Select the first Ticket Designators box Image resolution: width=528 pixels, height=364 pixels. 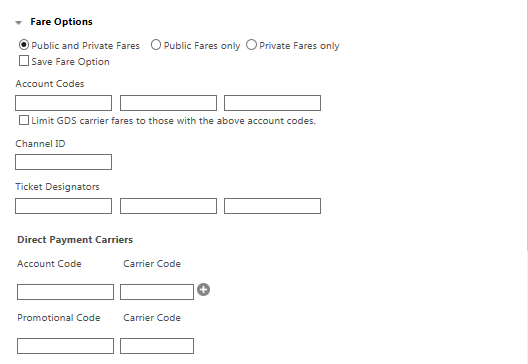63,206
